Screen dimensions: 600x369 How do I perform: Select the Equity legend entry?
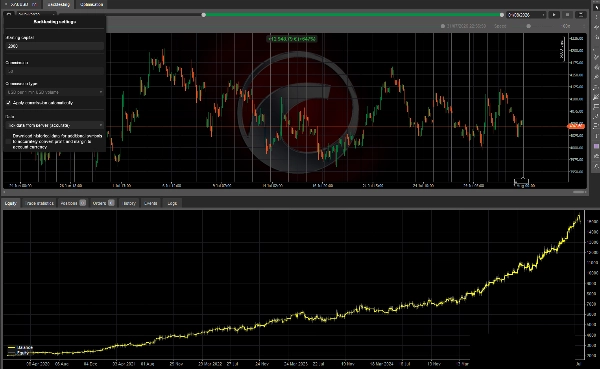(x=18, y=353)
